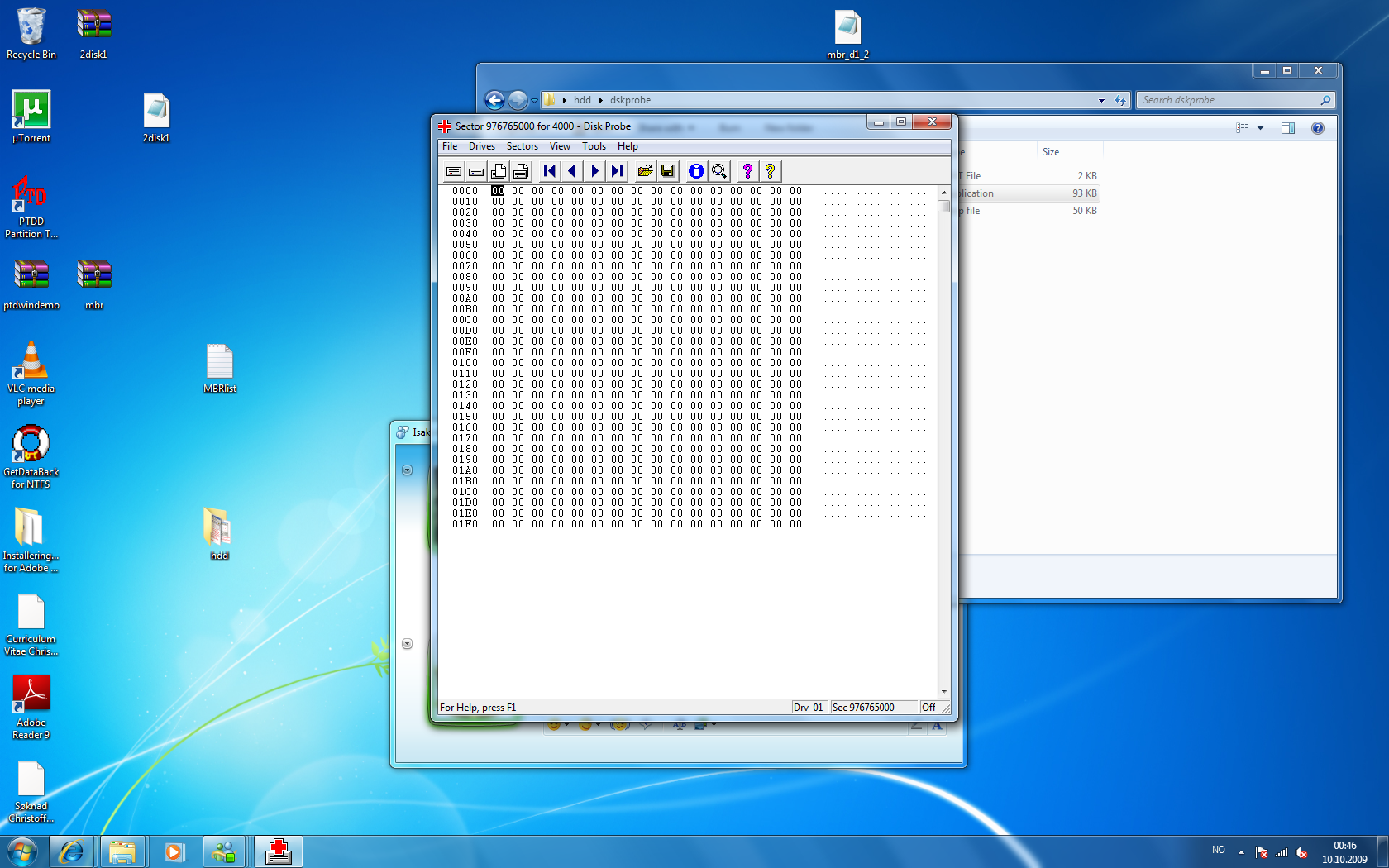The height and width of the screenshot is (868, 1389).
Task: Select the VLC media player desktop shortcut
Action: tap(31, 374)
